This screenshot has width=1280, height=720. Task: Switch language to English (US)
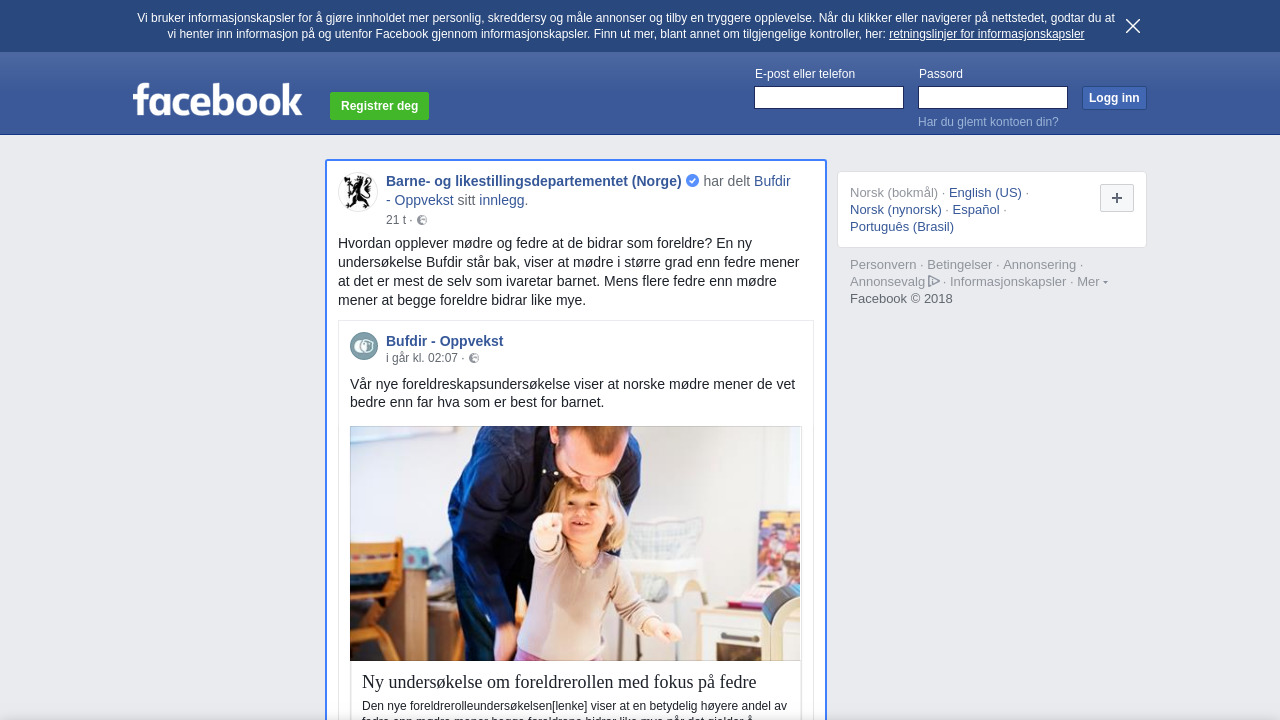984,192
